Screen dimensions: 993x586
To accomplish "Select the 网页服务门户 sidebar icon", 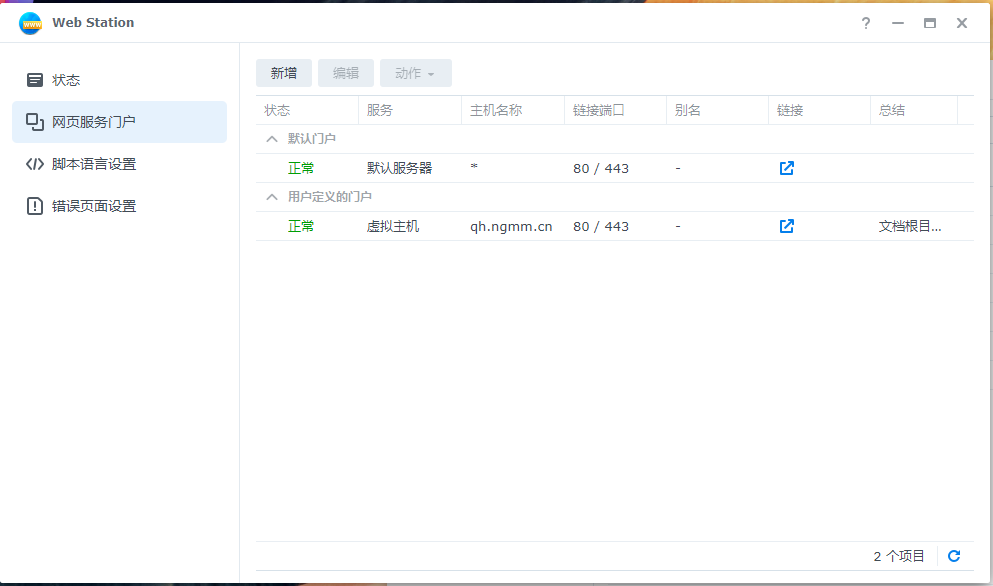I will click(x=35, y=122).
